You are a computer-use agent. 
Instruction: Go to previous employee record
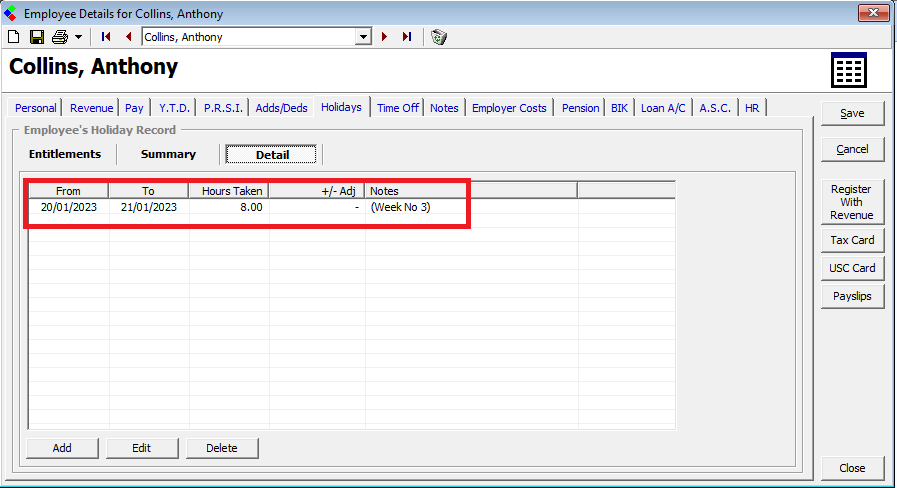tap(128, 37)
